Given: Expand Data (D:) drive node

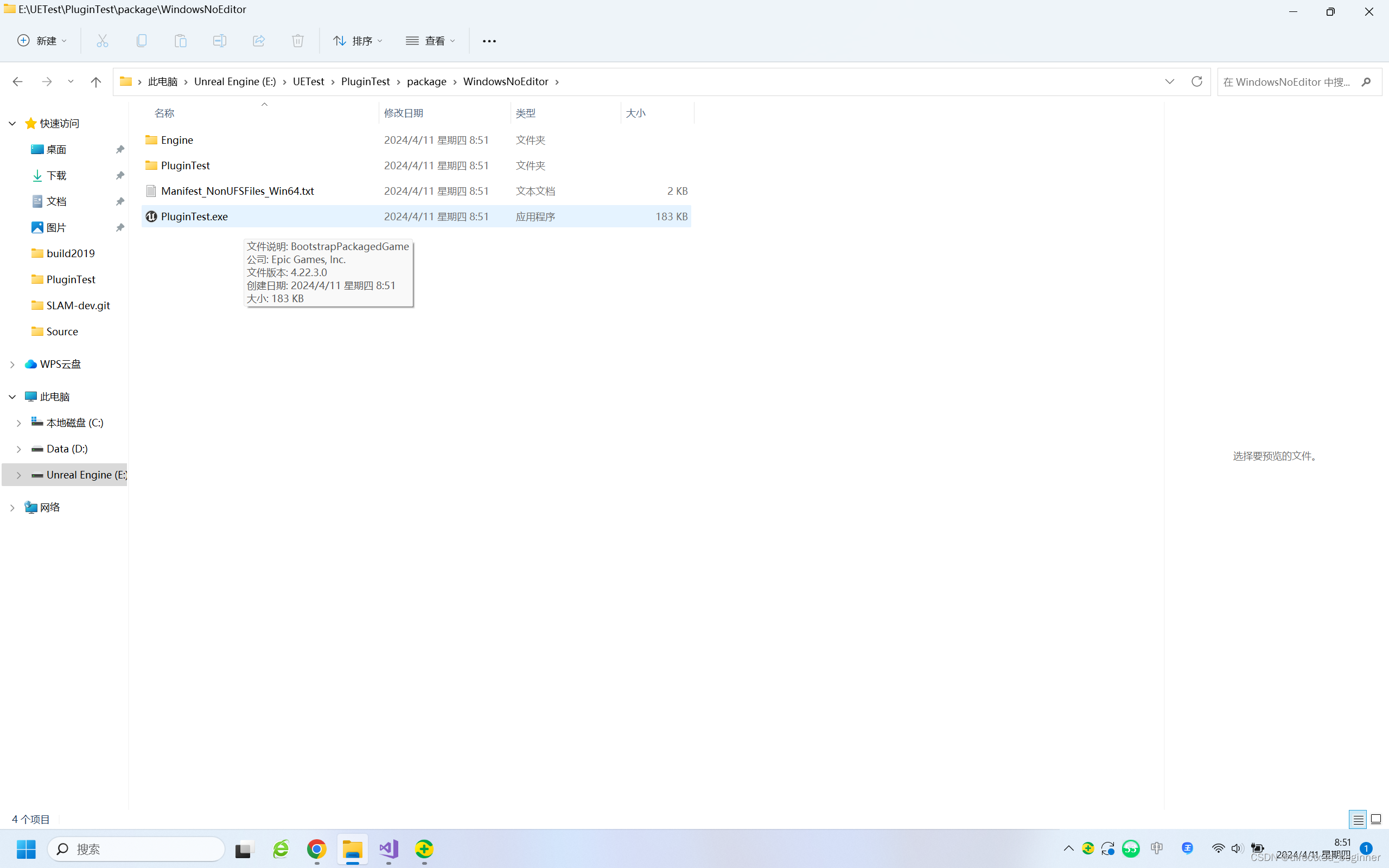Looking at the screenshot, I should coord(18,449).
